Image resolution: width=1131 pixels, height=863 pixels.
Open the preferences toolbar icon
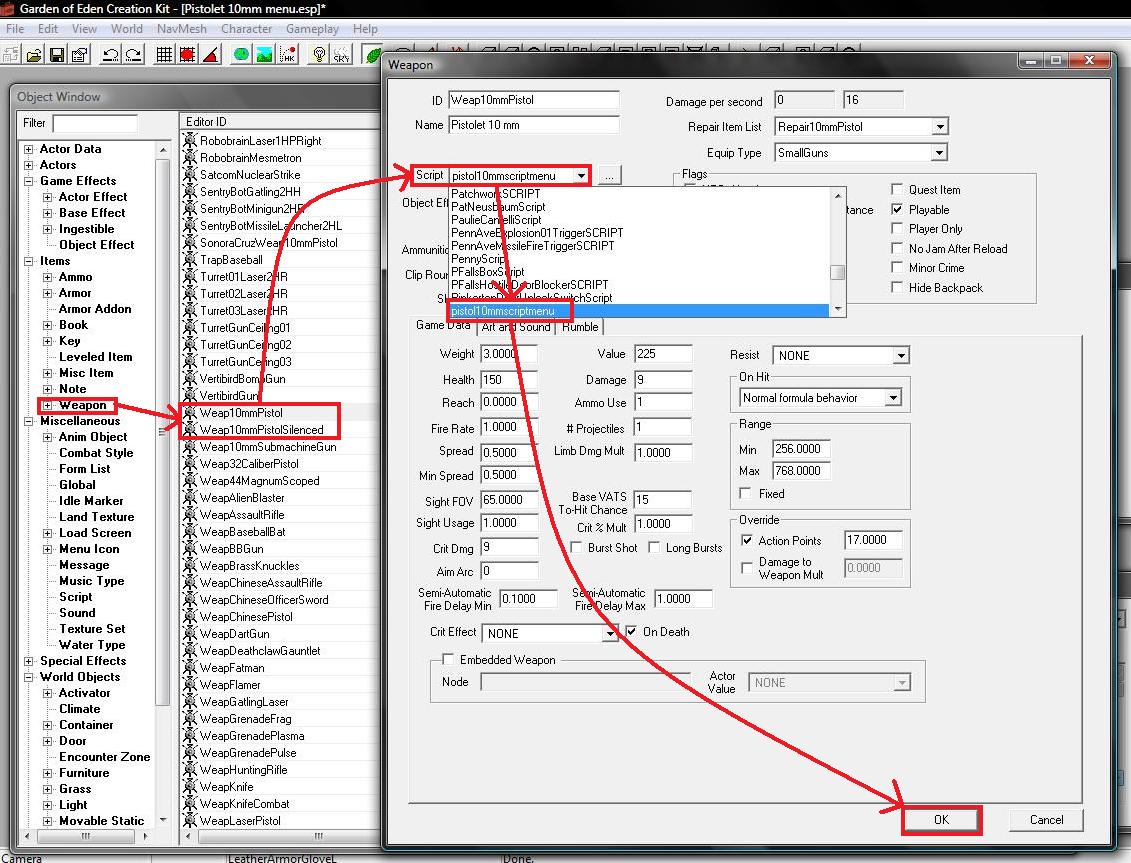(x=80, y=54)
